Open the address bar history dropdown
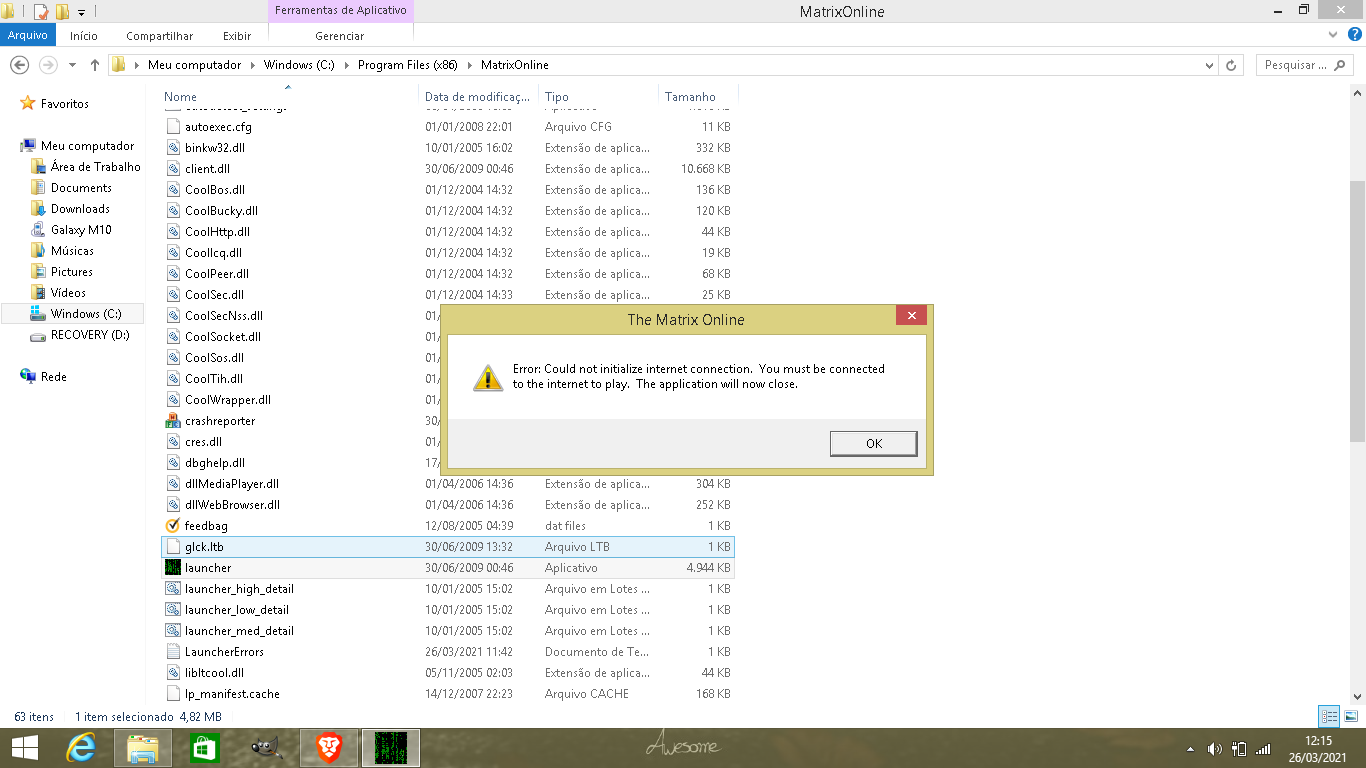 (1209, 65)
